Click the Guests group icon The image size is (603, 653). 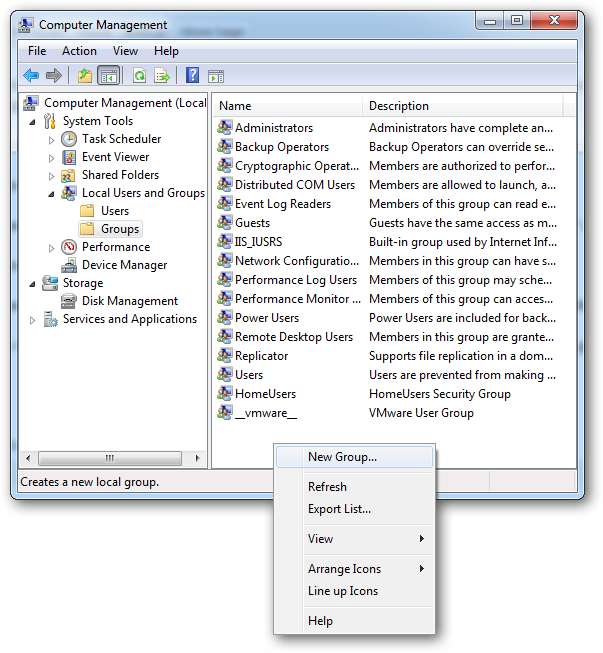click(x=225, y=222)
